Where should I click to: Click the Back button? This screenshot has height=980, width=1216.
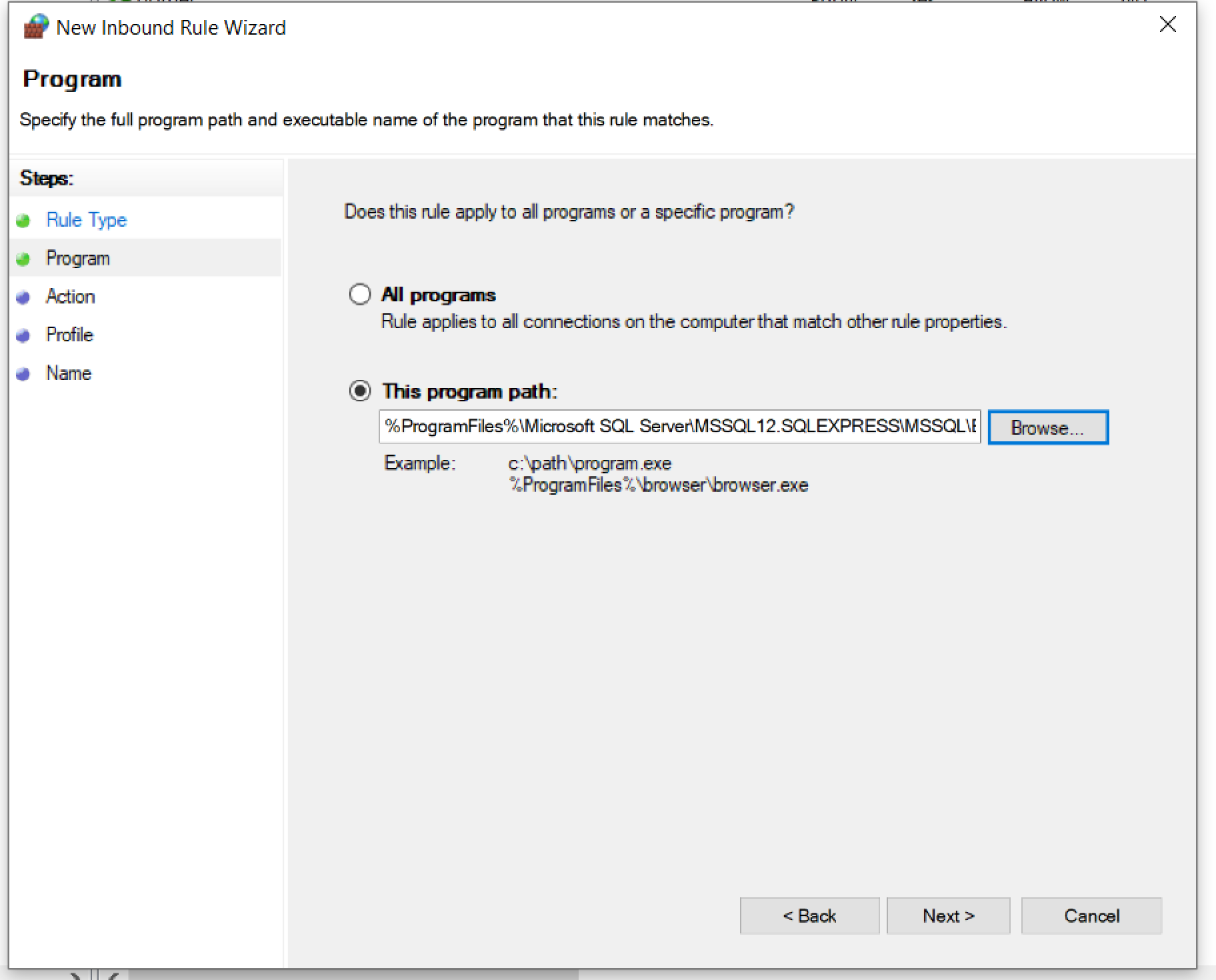pyautogui.click(x=809, y=915)
